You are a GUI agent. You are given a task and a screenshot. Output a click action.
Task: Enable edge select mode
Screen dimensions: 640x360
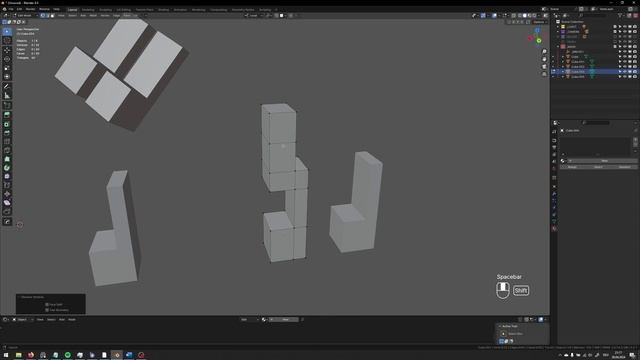[47, 16]
